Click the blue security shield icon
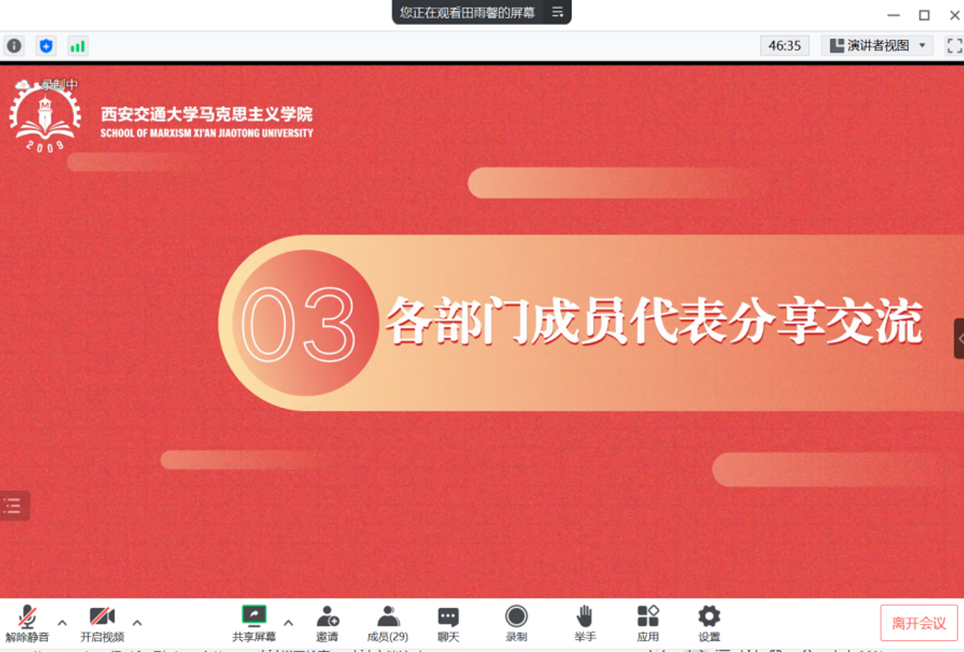Image resolution: width=964 pixels, height=652 pixels. [46, 46]
